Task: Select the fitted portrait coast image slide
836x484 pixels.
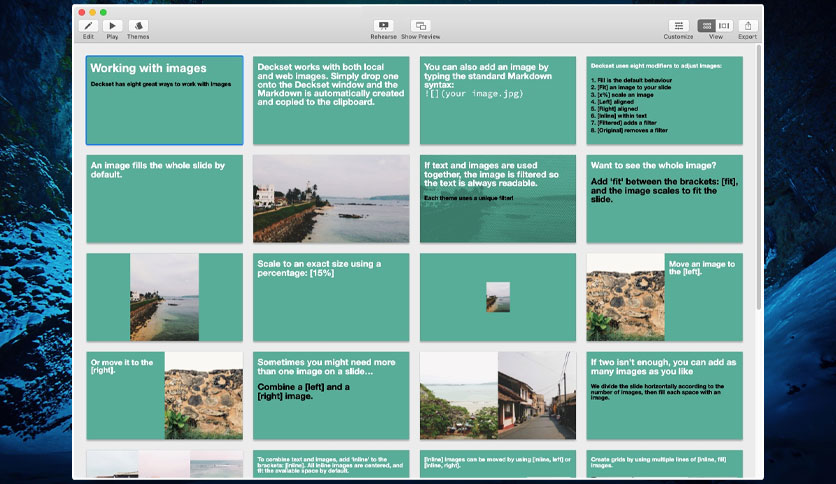Action: pyautogui.click(x=165, y=297)
